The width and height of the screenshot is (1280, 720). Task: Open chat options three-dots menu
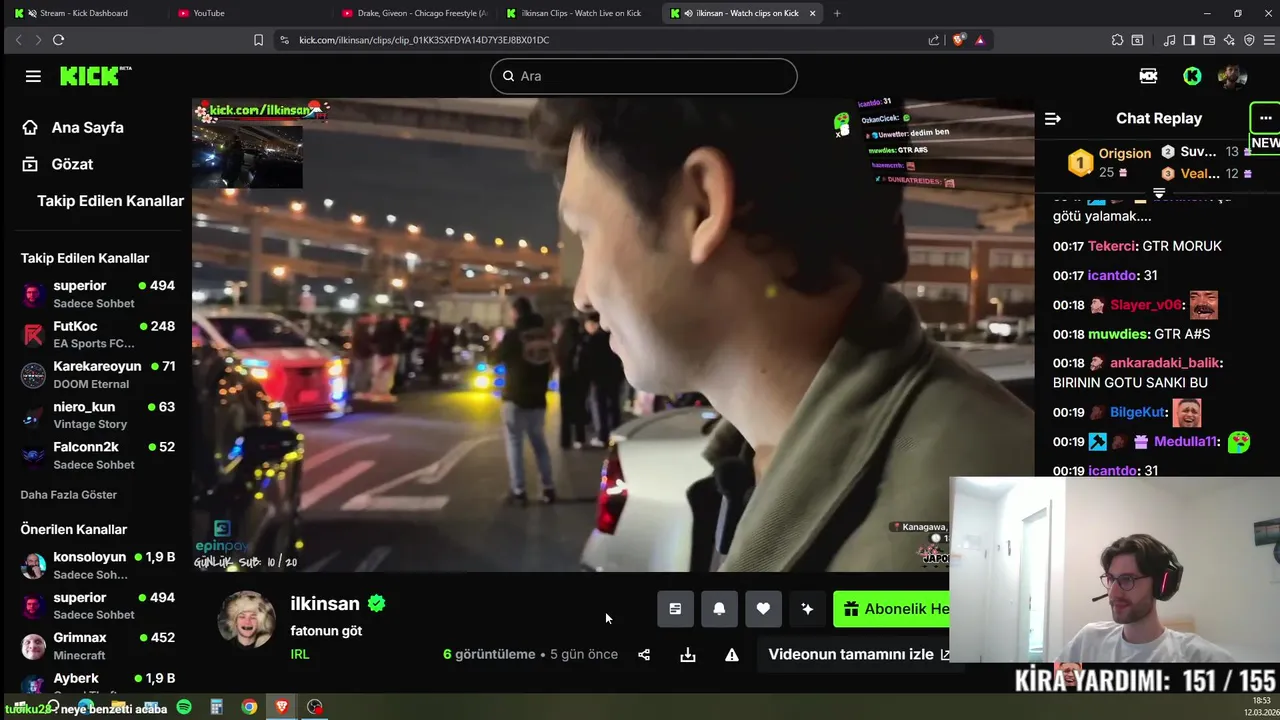pos(1265,118)
